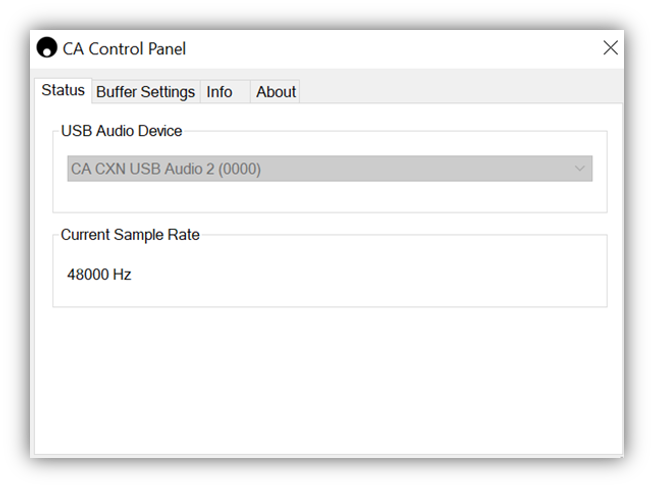The image size is (654, 488).
Task: Select the Info tab
Action: [219, 92]
